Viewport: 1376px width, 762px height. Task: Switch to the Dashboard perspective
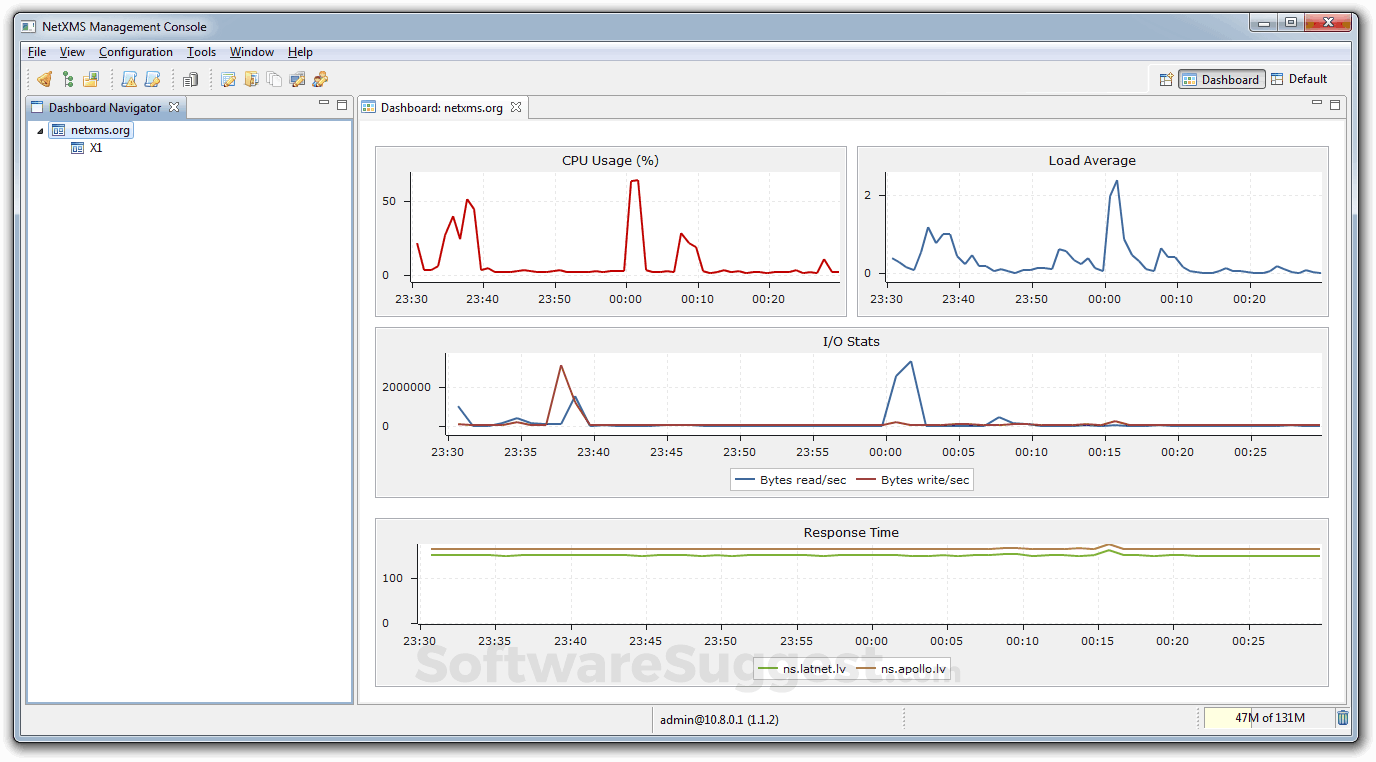point(1221,79)
